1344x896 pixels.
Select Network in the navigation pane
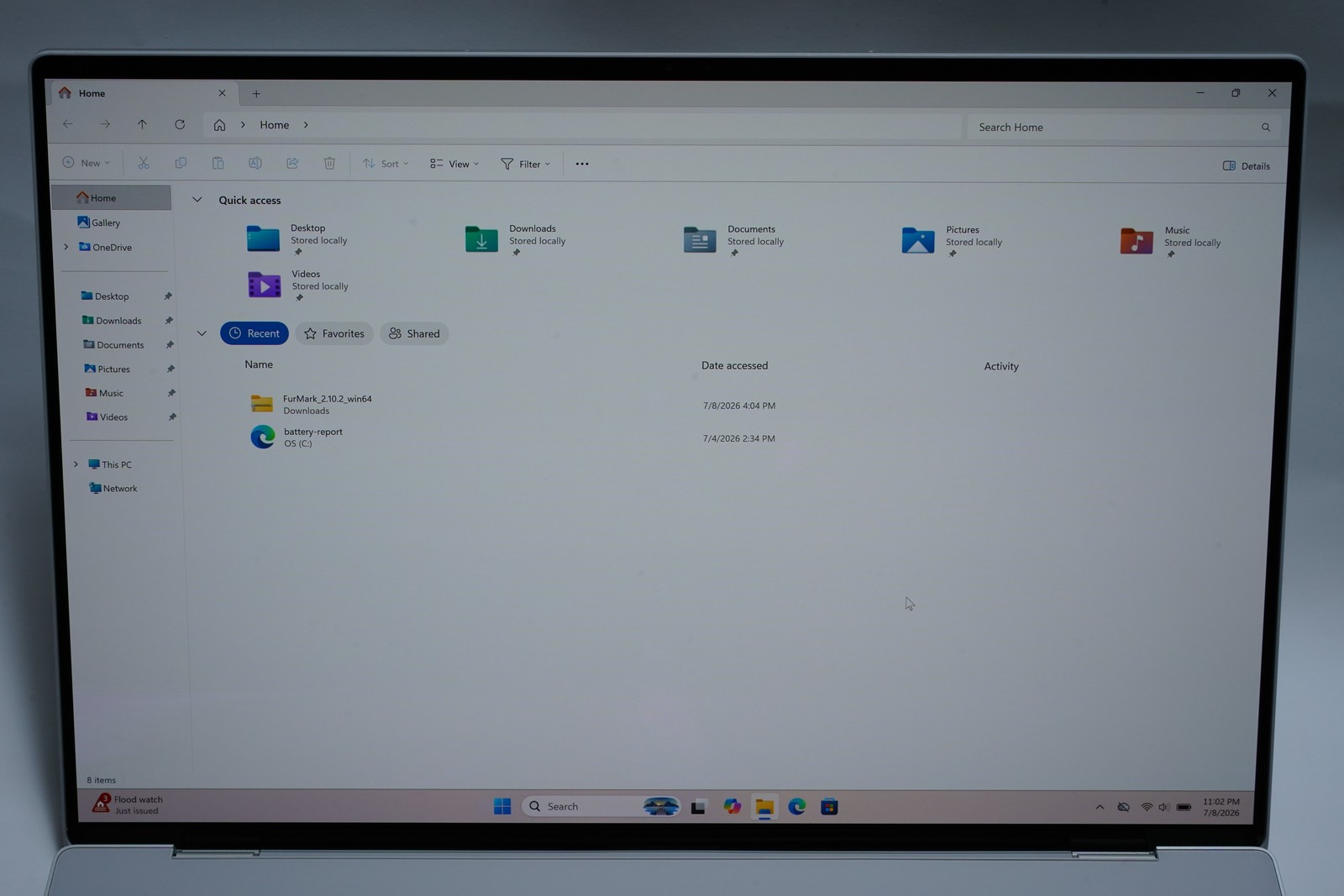pos(113,488)
